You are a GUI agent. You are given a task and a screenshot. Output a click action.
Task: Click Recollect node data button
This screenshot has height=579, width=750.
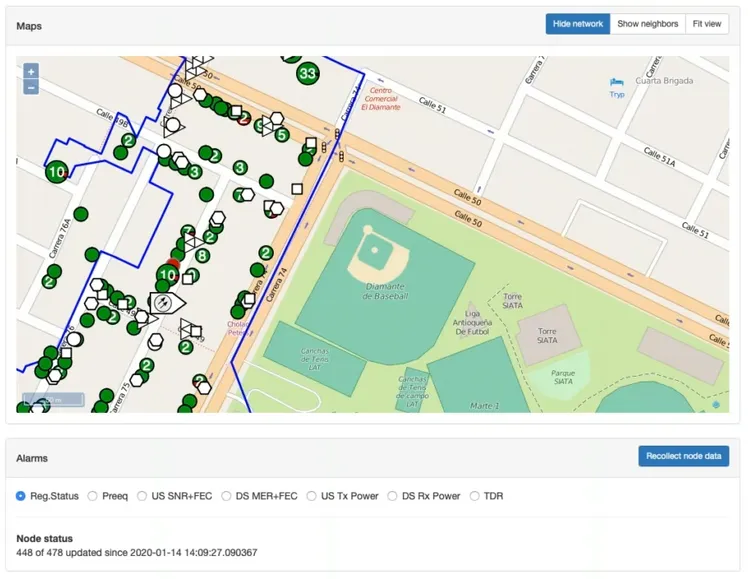pos(683,456)
